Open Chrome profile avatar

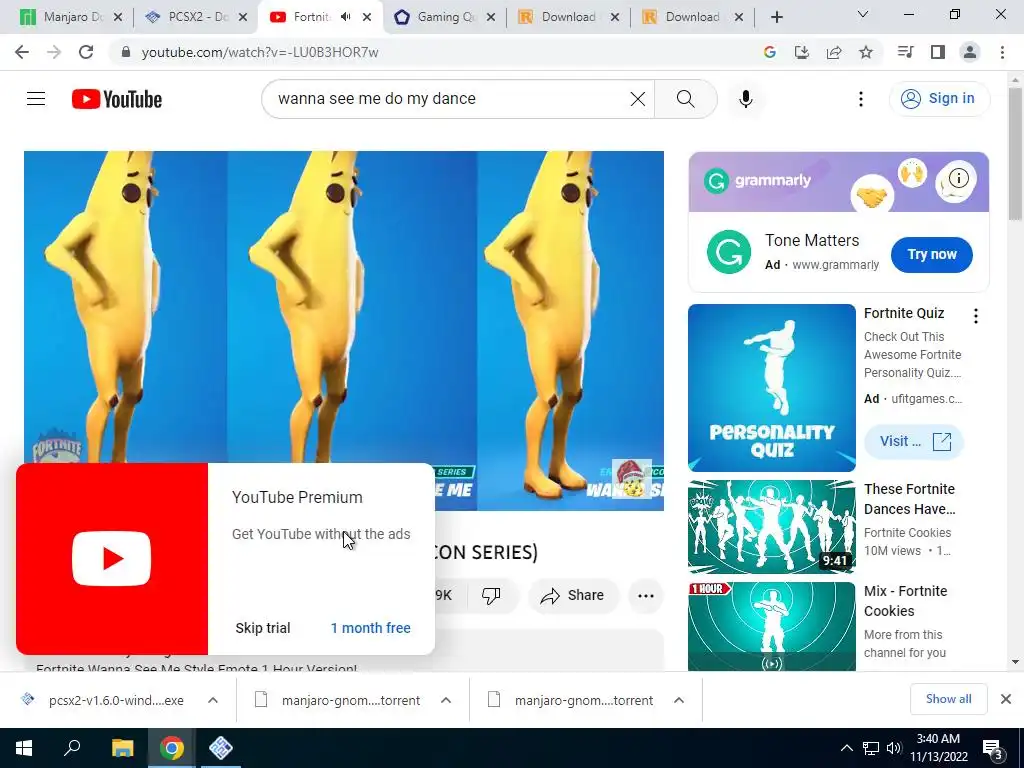click(970, 52)
